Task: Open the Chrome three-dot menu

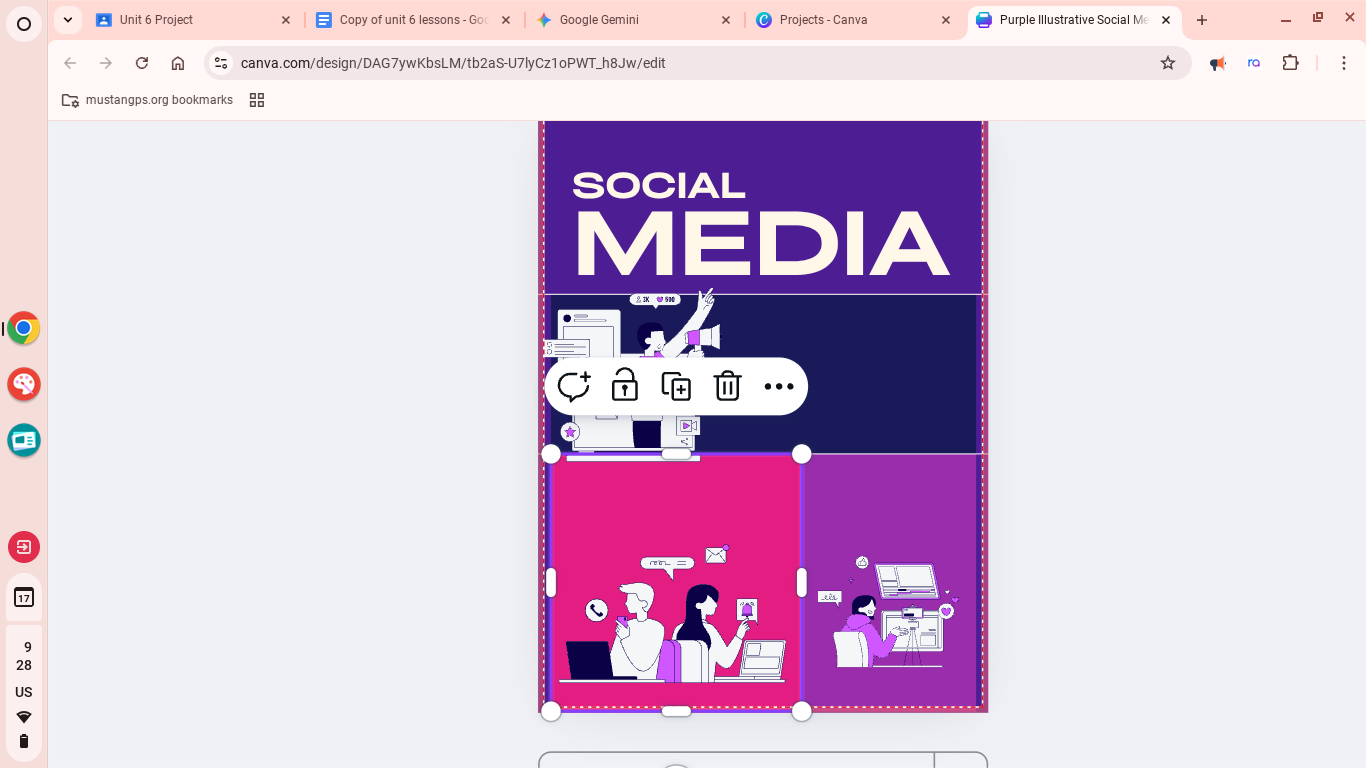Action: pos(1344,63)
